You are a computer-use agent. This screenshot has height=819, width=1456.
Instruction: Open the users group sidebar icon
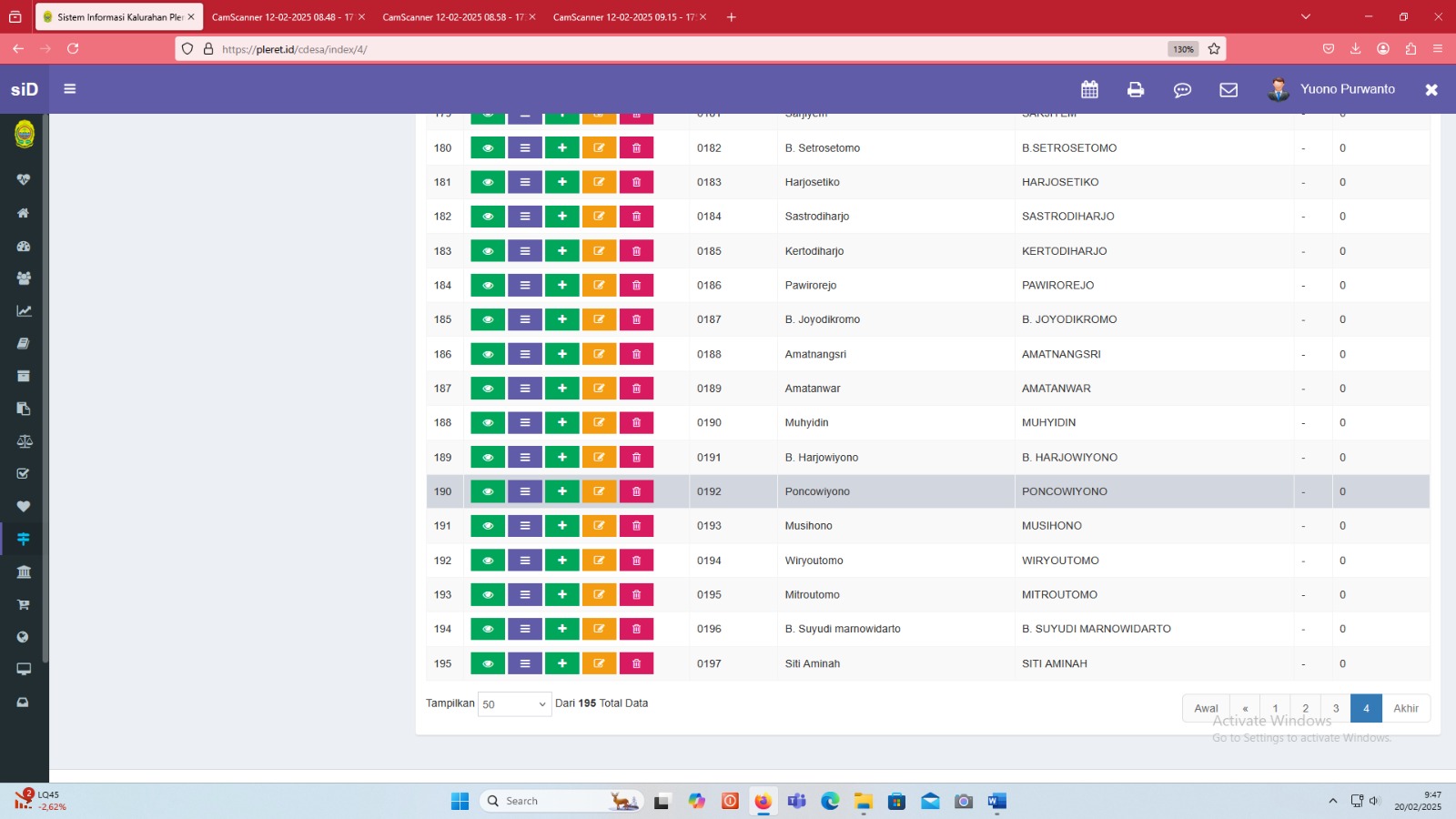[24, 278]
